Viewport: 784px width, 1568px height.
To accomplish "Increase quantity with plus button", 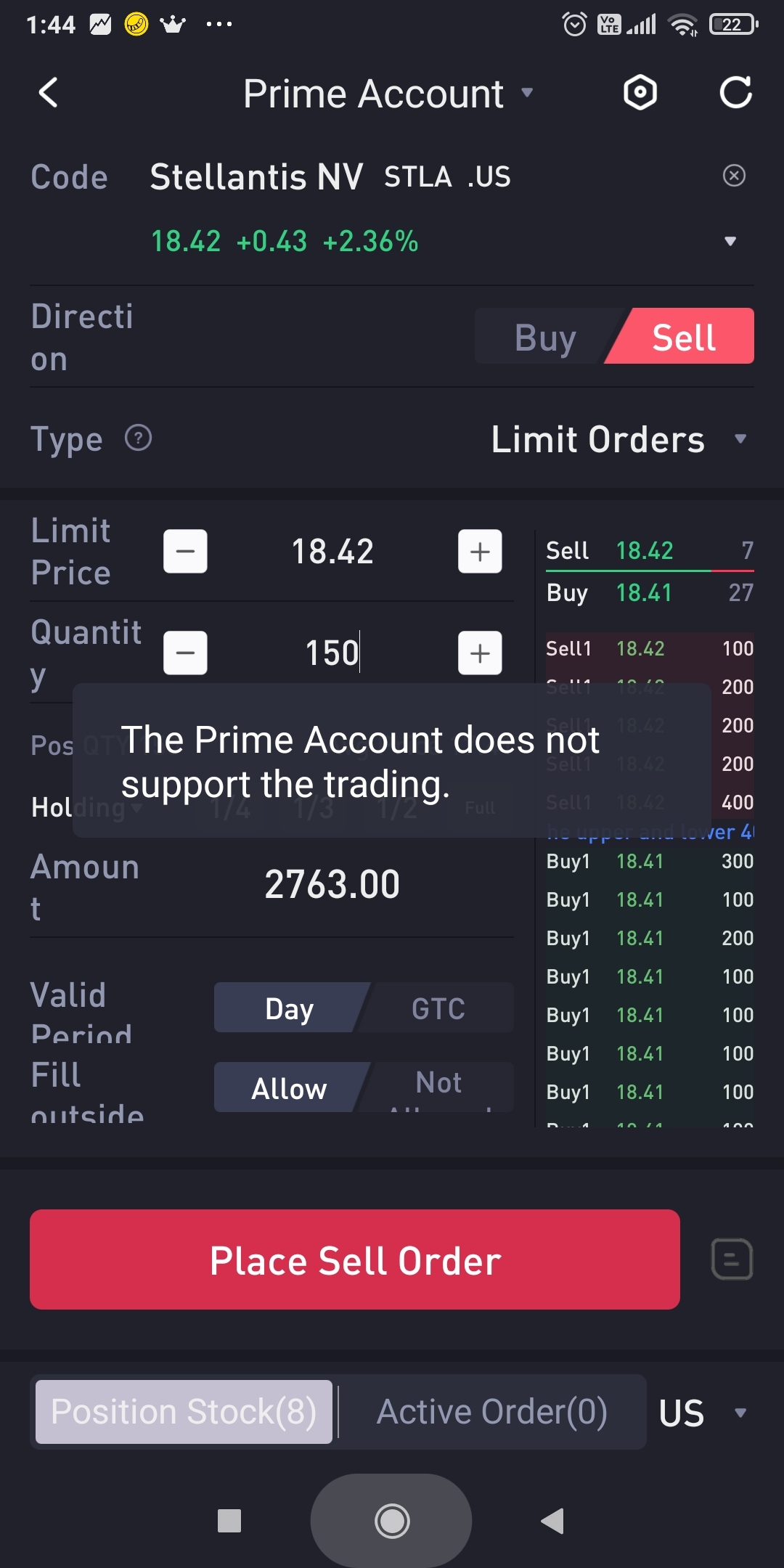I will pyautogui.click(x=480, y=653).
